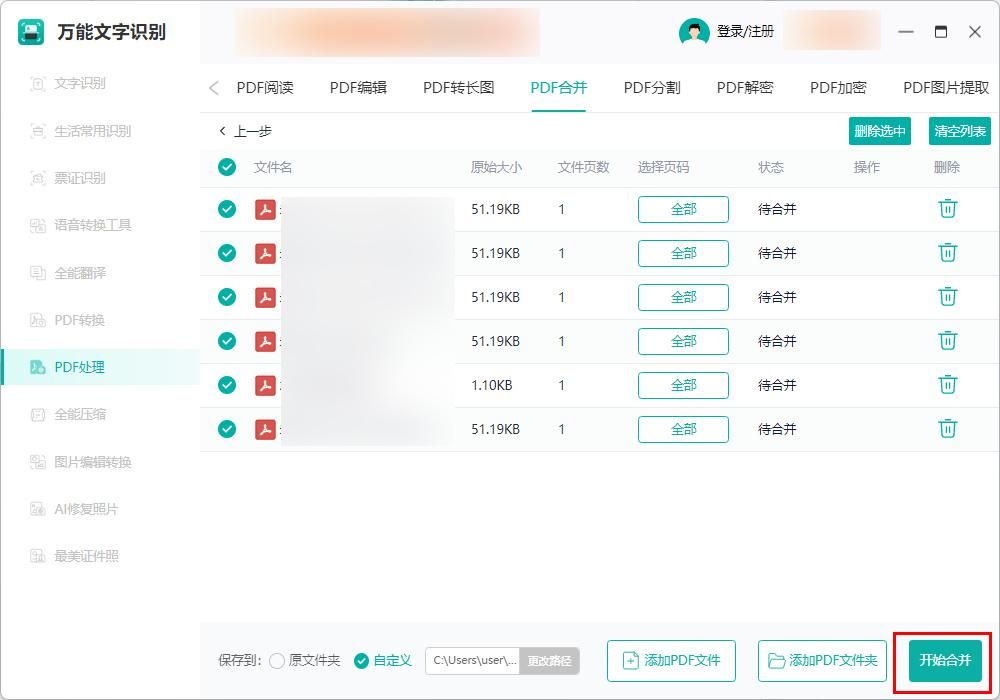Open 全部 page selector for last file

(x=683, y=429)
